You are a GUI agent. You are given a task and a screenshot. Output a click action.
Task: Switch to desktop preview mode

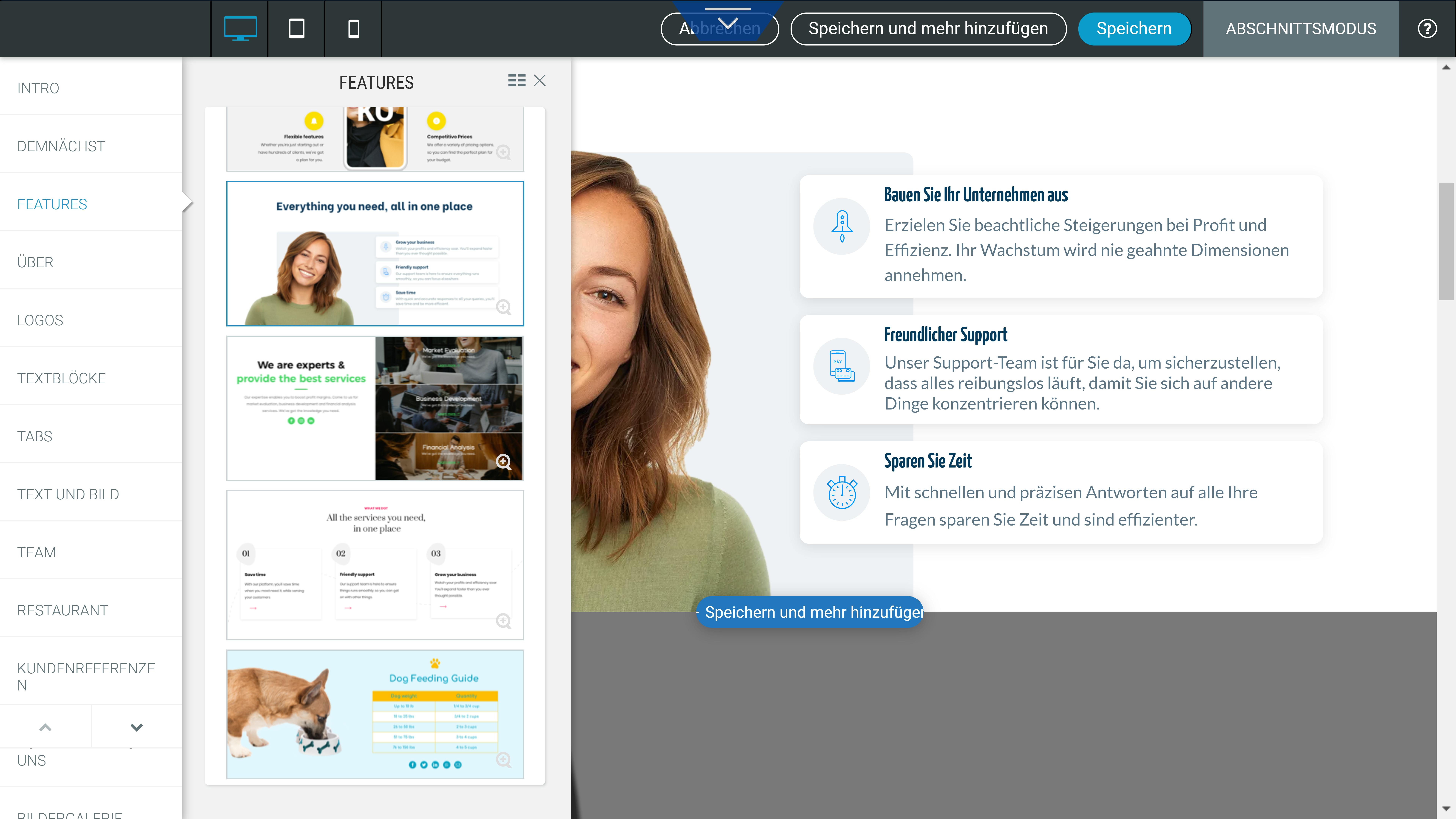240,28
